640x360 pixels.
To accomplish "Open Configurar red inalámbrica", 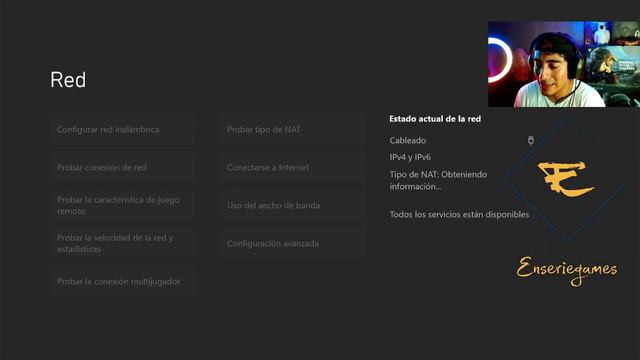I will (123, 129).
